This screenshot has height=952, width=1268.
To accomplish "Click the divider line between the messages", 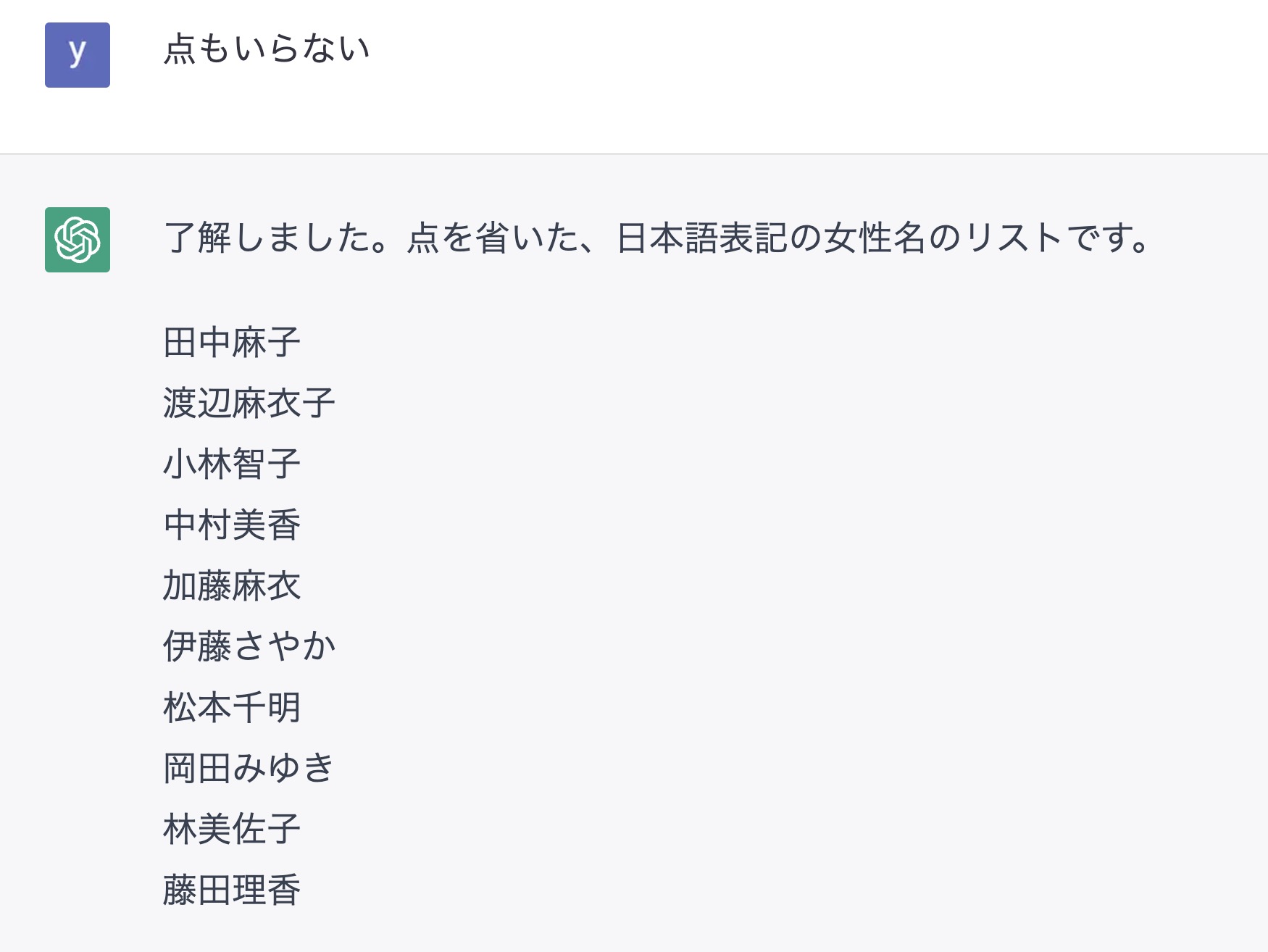I will pos(634,154).
